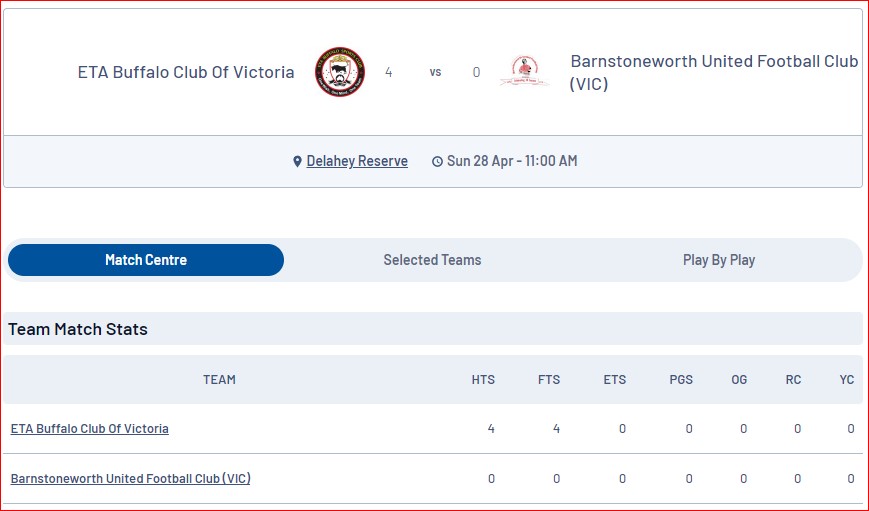Switch to the Selected Teams tab
Viewport: 869px width, 511px height.
(432, 260)
